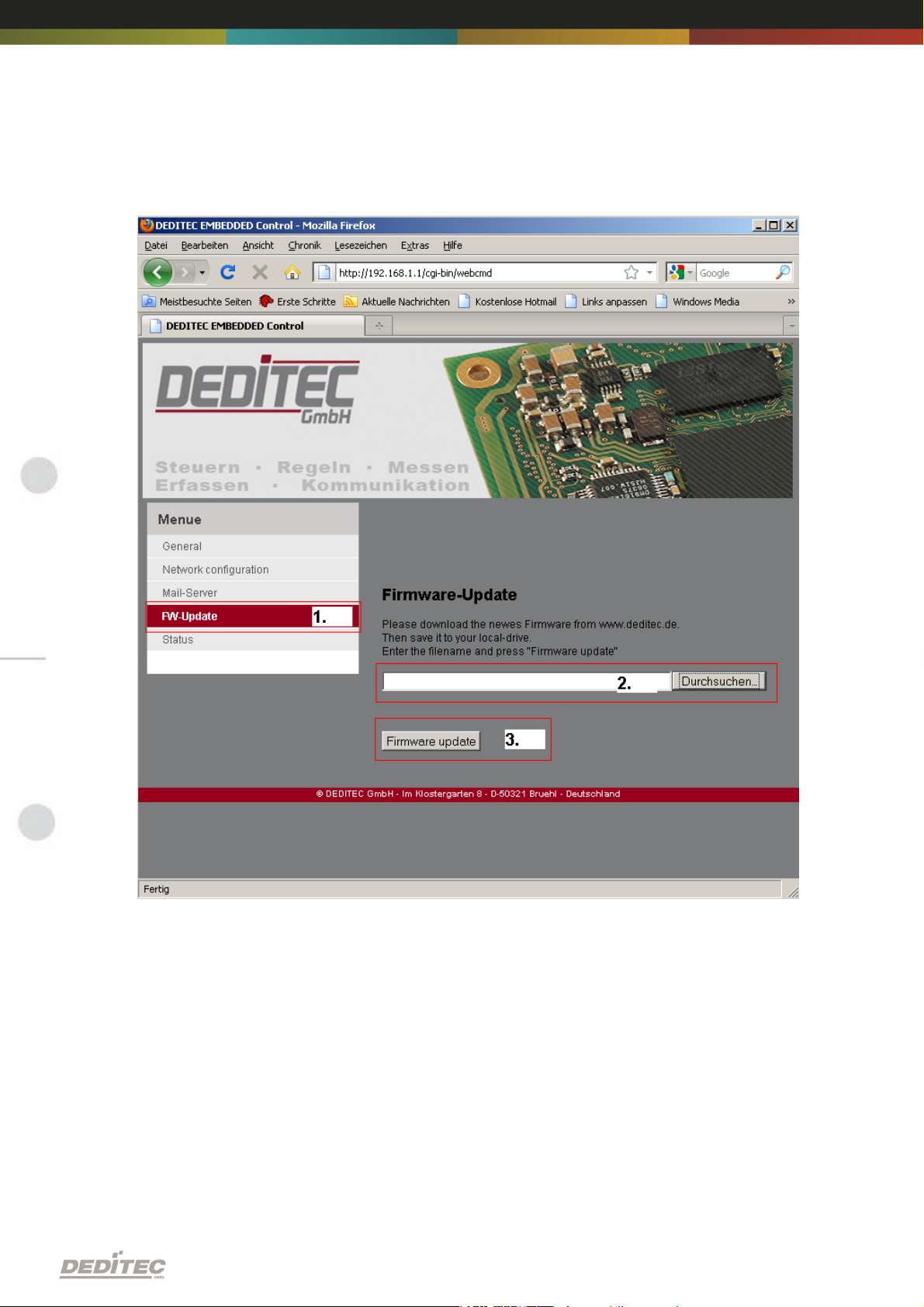Click the Firmware-Update heading
Image resolution: width=924 pixels, height=1307 pixels.
449,595
